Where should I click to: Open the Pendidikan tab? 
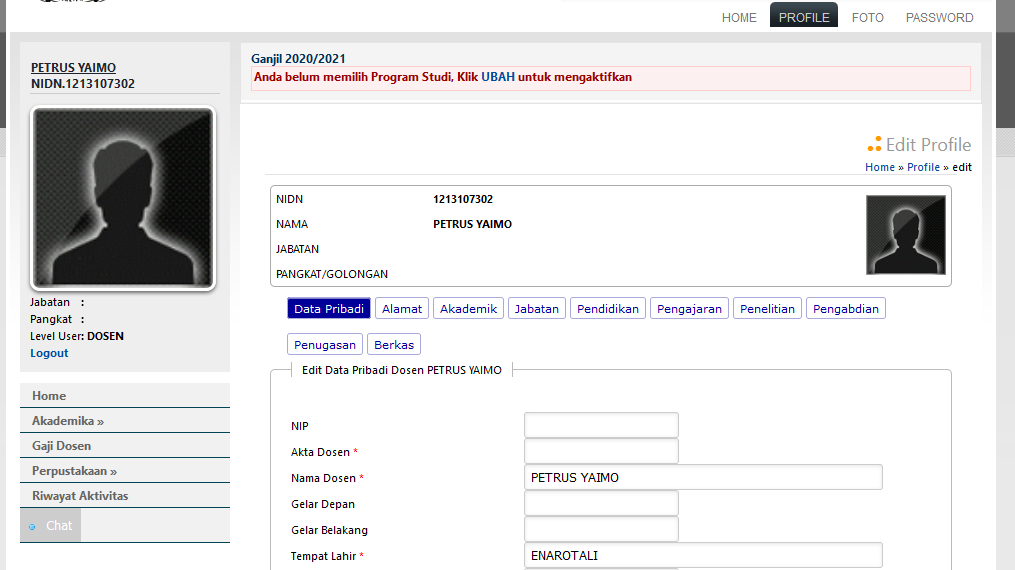coord(608,309)
